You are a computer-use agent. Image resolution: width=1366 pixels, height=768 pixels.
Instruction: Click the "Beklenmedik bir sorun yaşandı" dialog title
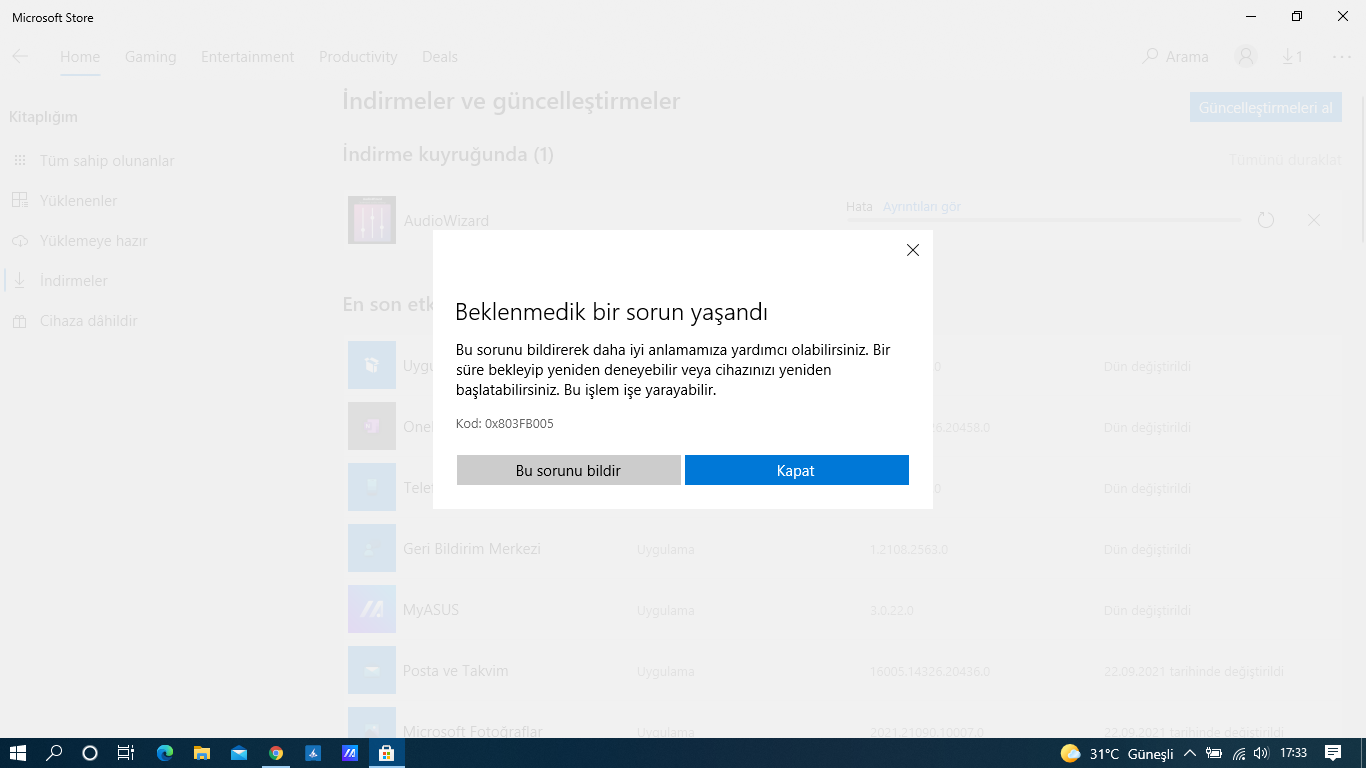click(611, 312)
